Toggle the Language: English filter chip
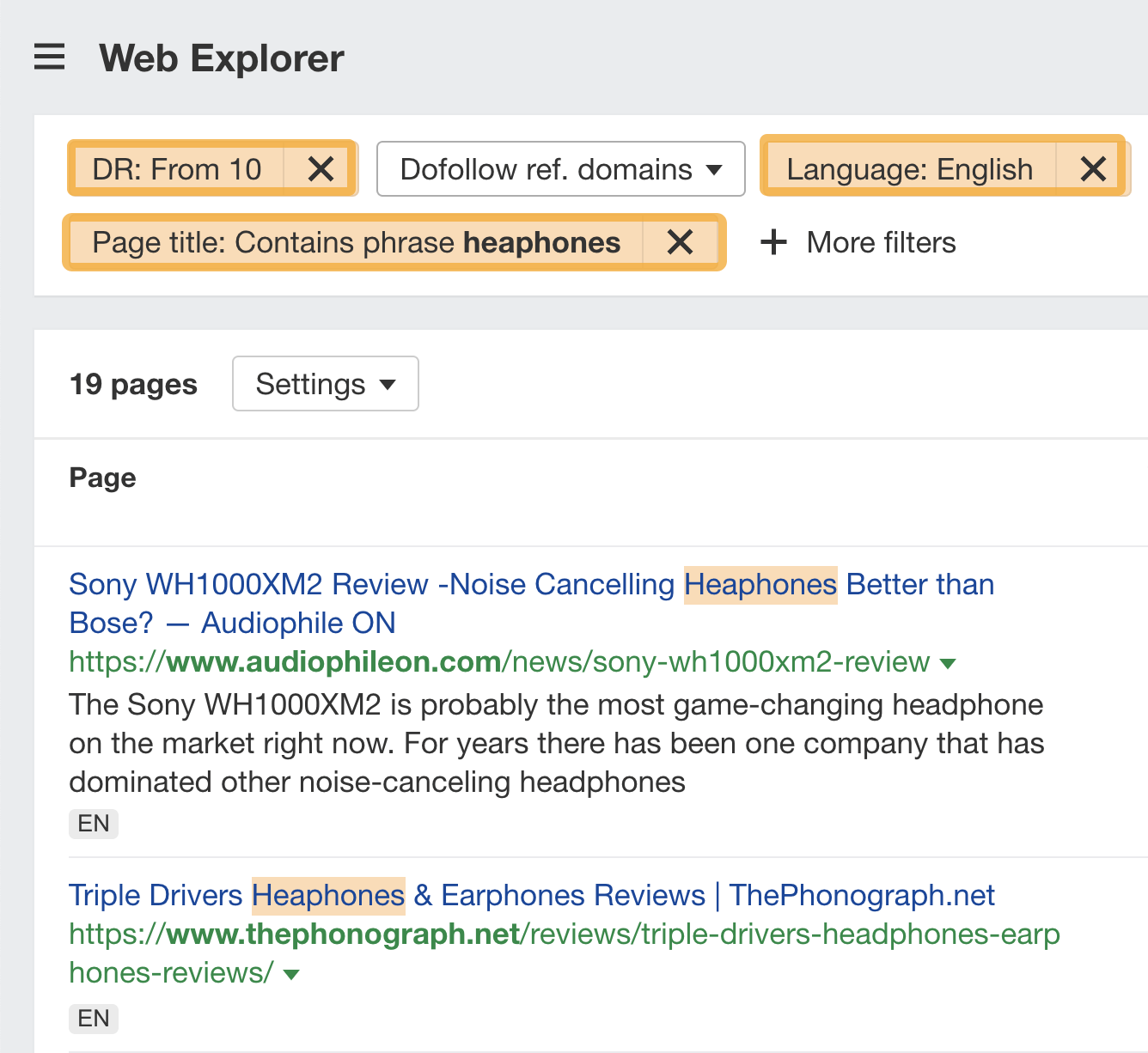 click(911, 168)
